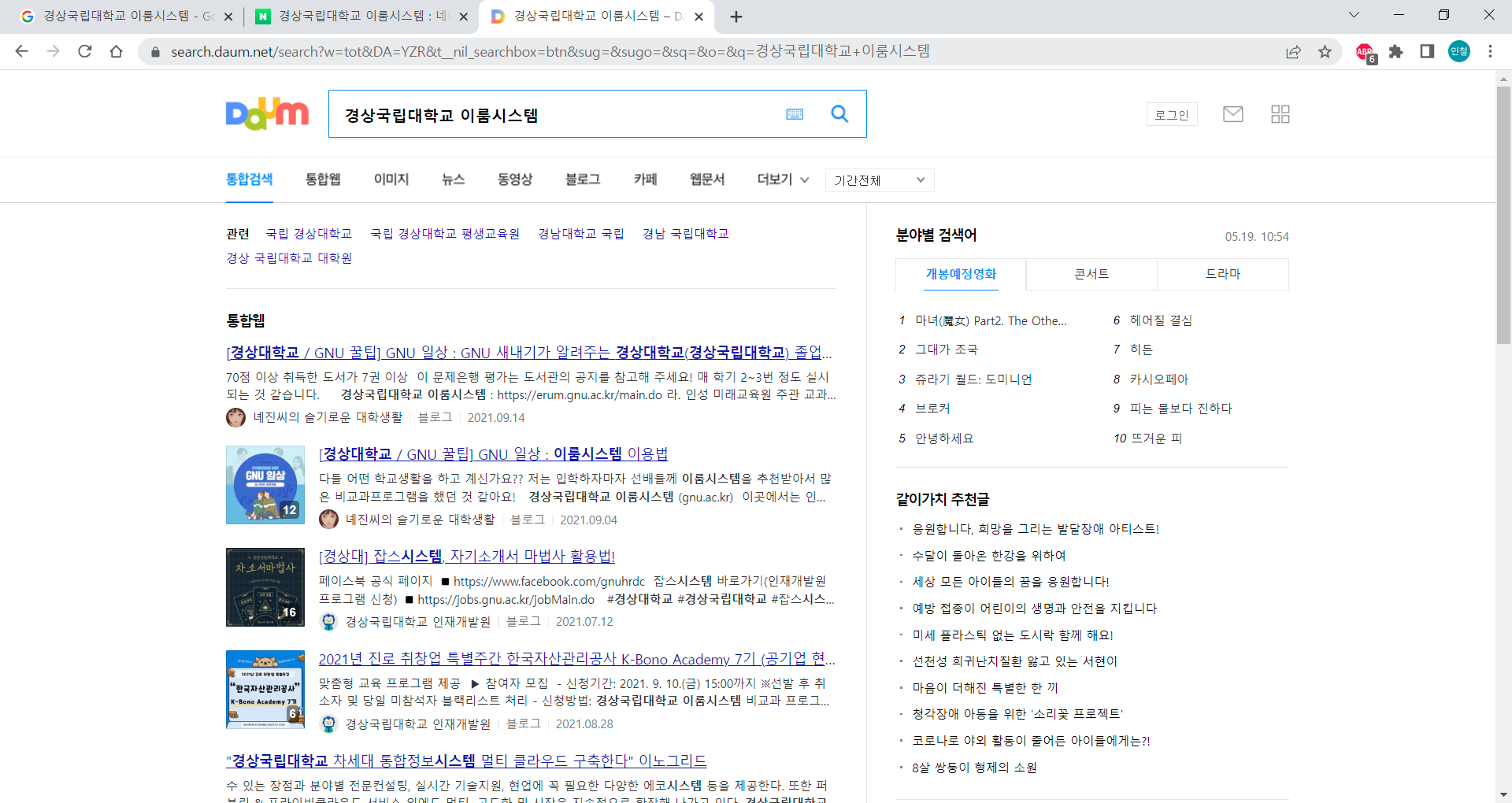This screenshot has width=1512, height=803.
Task: Go back with the browser back arrow
Action: tap(21, 51)
